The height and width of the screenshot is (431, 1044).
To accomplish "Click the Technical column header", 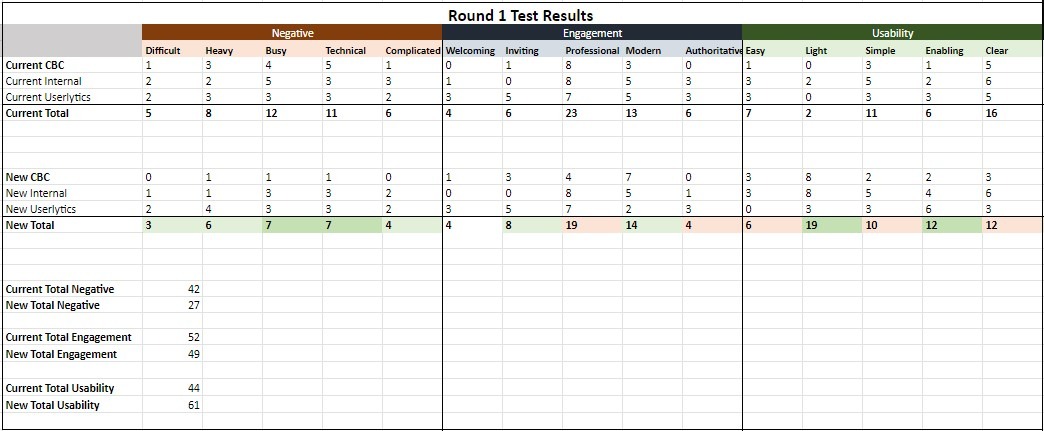I will tap(345, 50).
